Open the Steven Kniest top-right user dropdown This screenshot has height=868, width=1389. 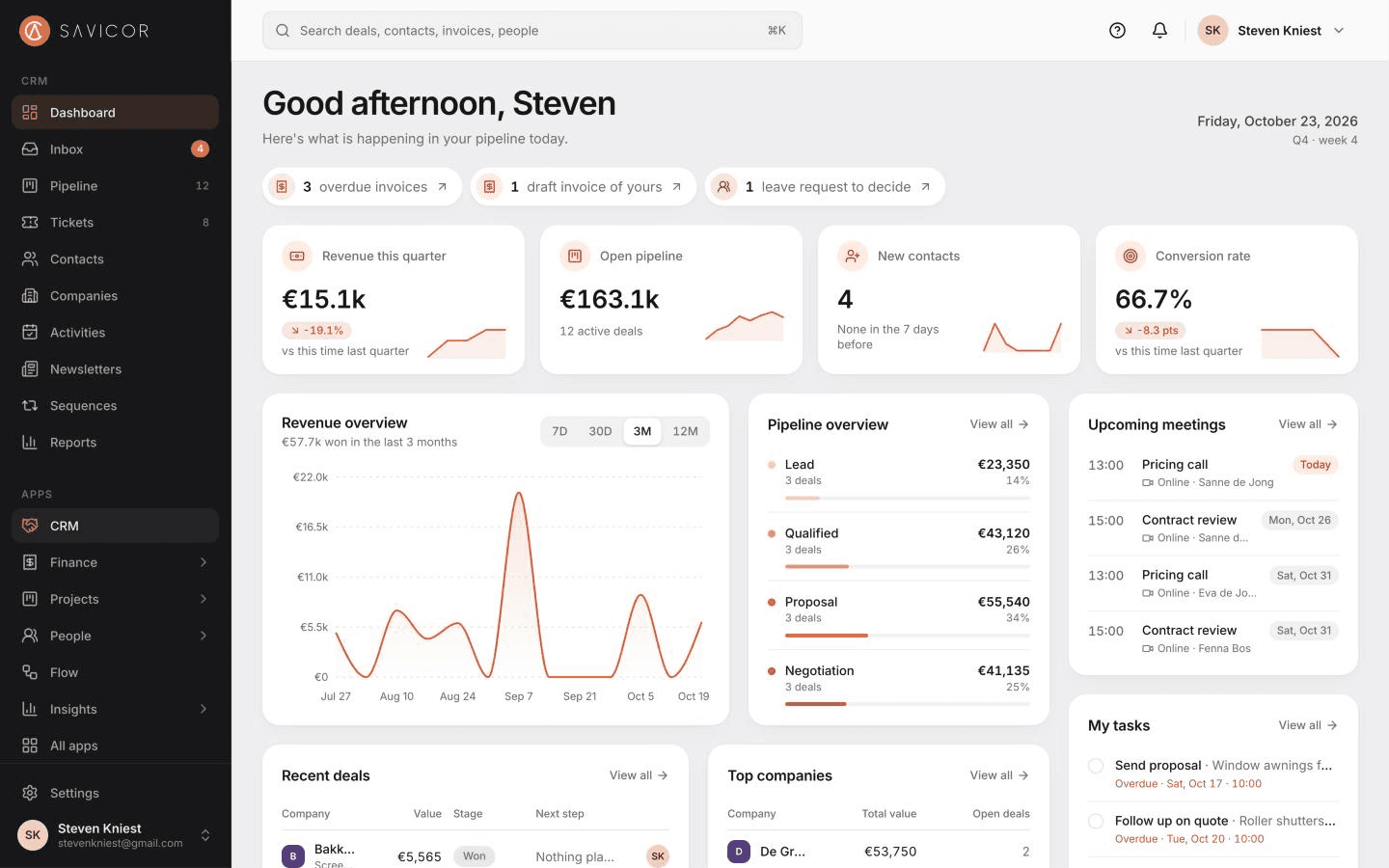coord(1272,31)
